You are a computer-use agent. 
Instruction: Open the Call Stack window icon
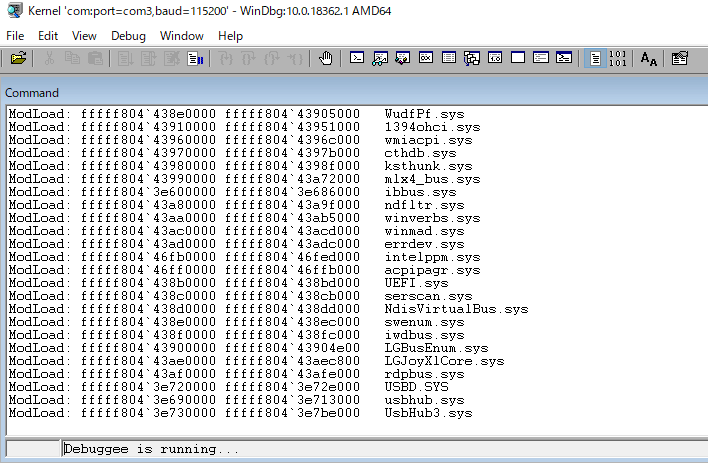[472, 58]
